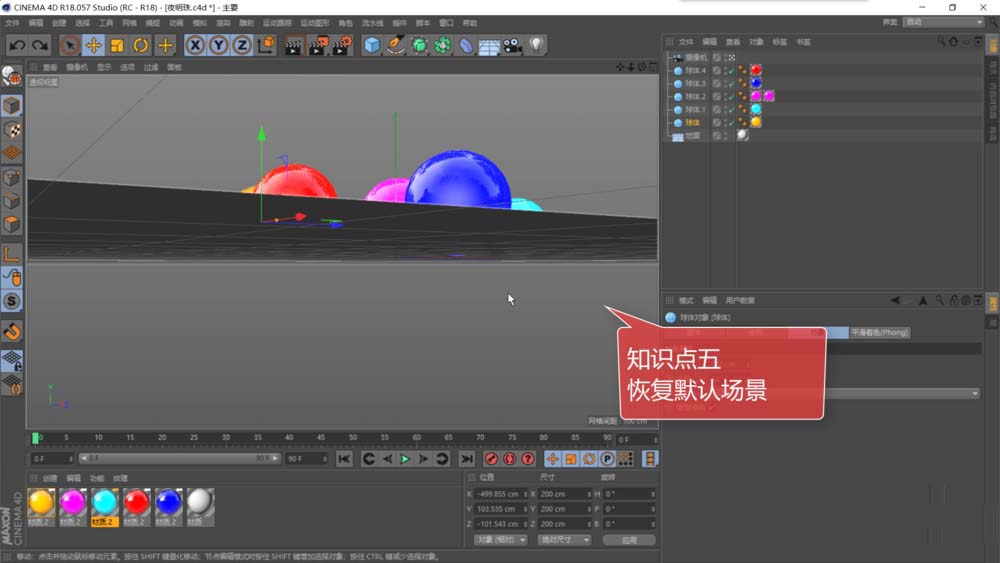Click the red material tag on 球体.4
The height and width of the screenshot is (563, 1000).
[756, 70]
